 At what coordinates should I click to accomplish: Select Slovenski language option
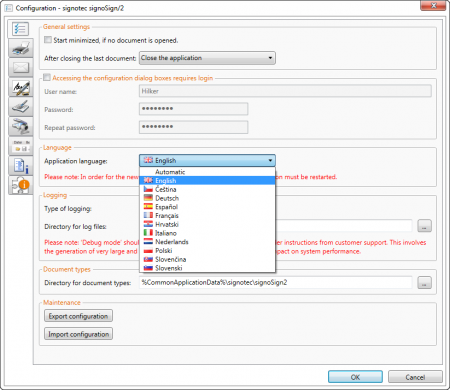(x=207, y=268)
